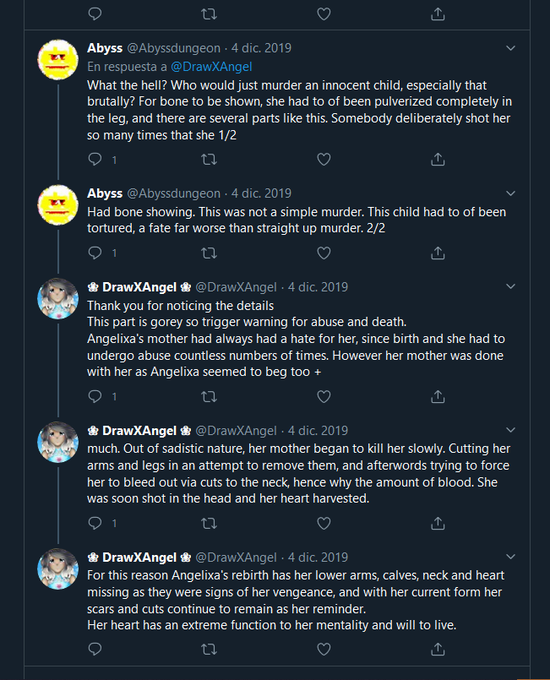550x680 pixels.
Task: Retweet Abyss's tweet ending in 2/2
Action: [x=209, y=253]
